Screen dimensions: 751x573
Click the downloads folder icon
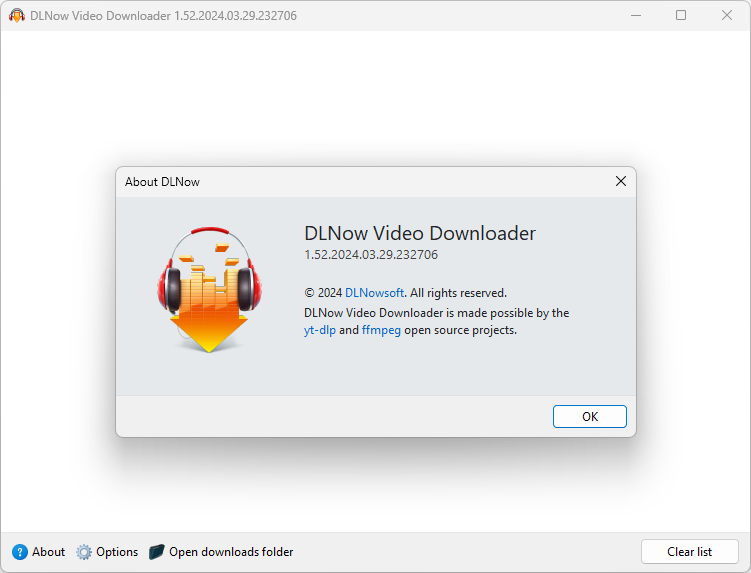pyautogui.click(x=157, y=552)
